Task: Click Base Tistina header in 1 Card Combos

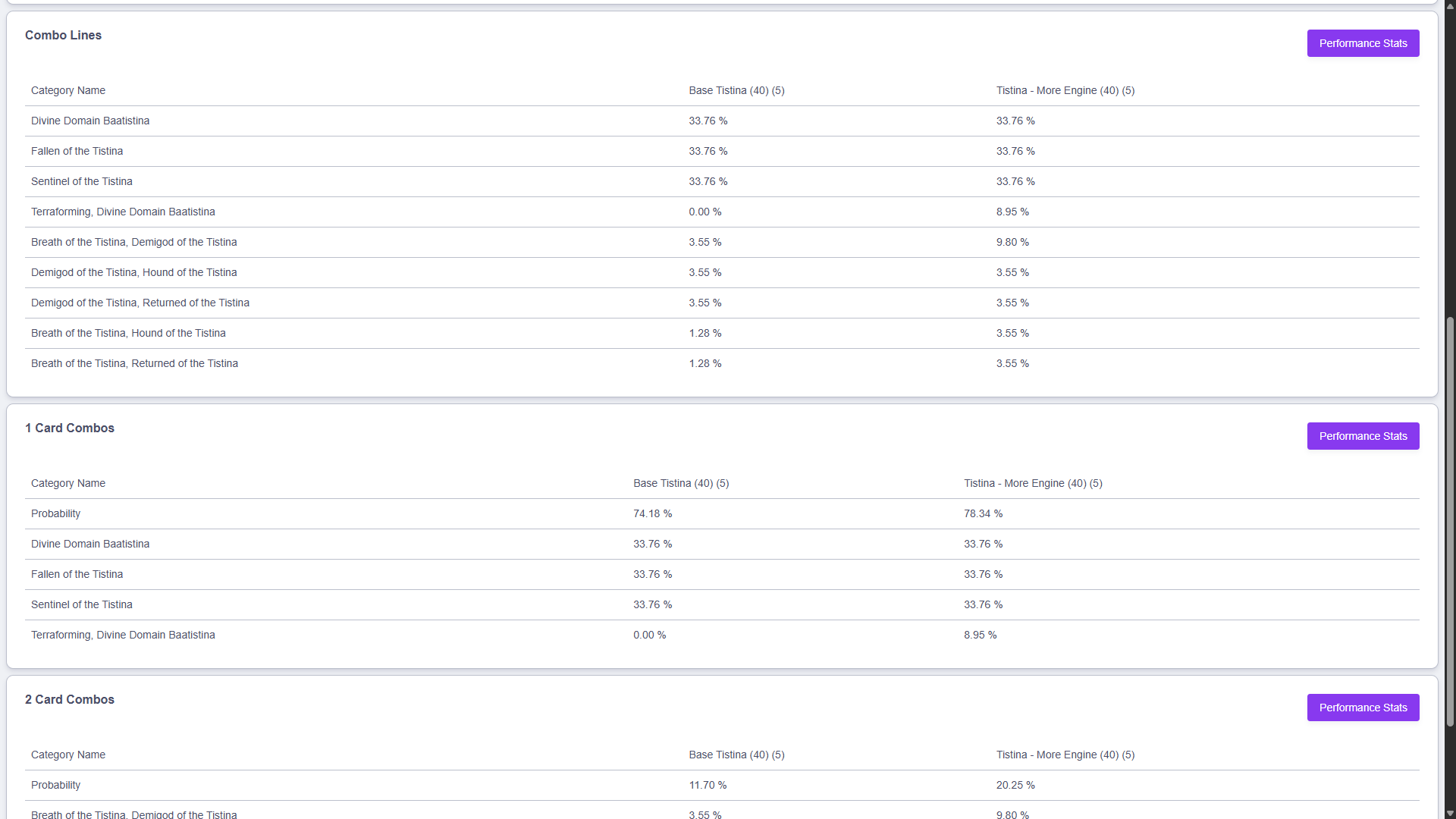Action: 681,483
